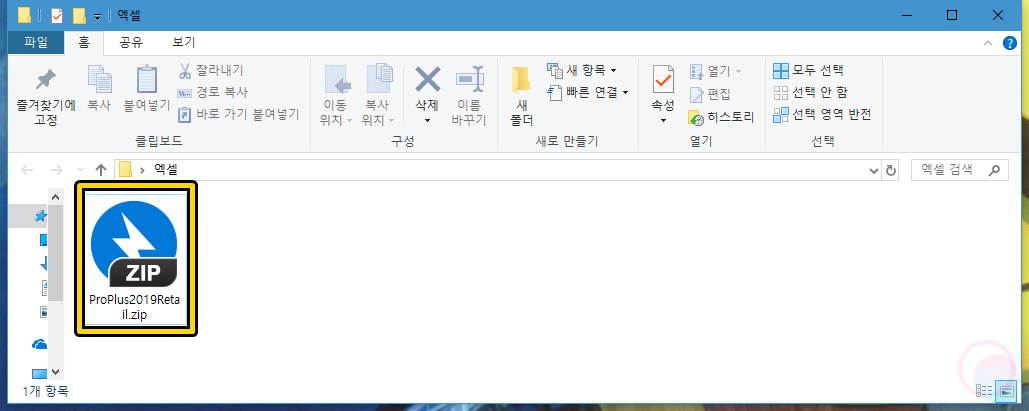Open recent locations dropdown arrow
Screen dimensions: 1029x411
point(81,171)
